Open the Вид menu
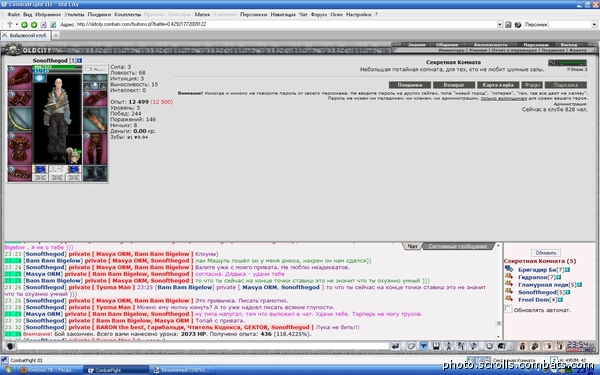The width and height of the screenshot is (600, 375). click(x=28, y=15)
